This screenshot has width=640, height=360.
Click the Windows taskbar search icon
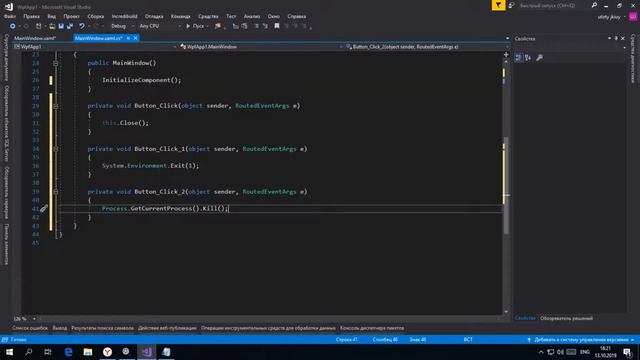coord(29,352)
